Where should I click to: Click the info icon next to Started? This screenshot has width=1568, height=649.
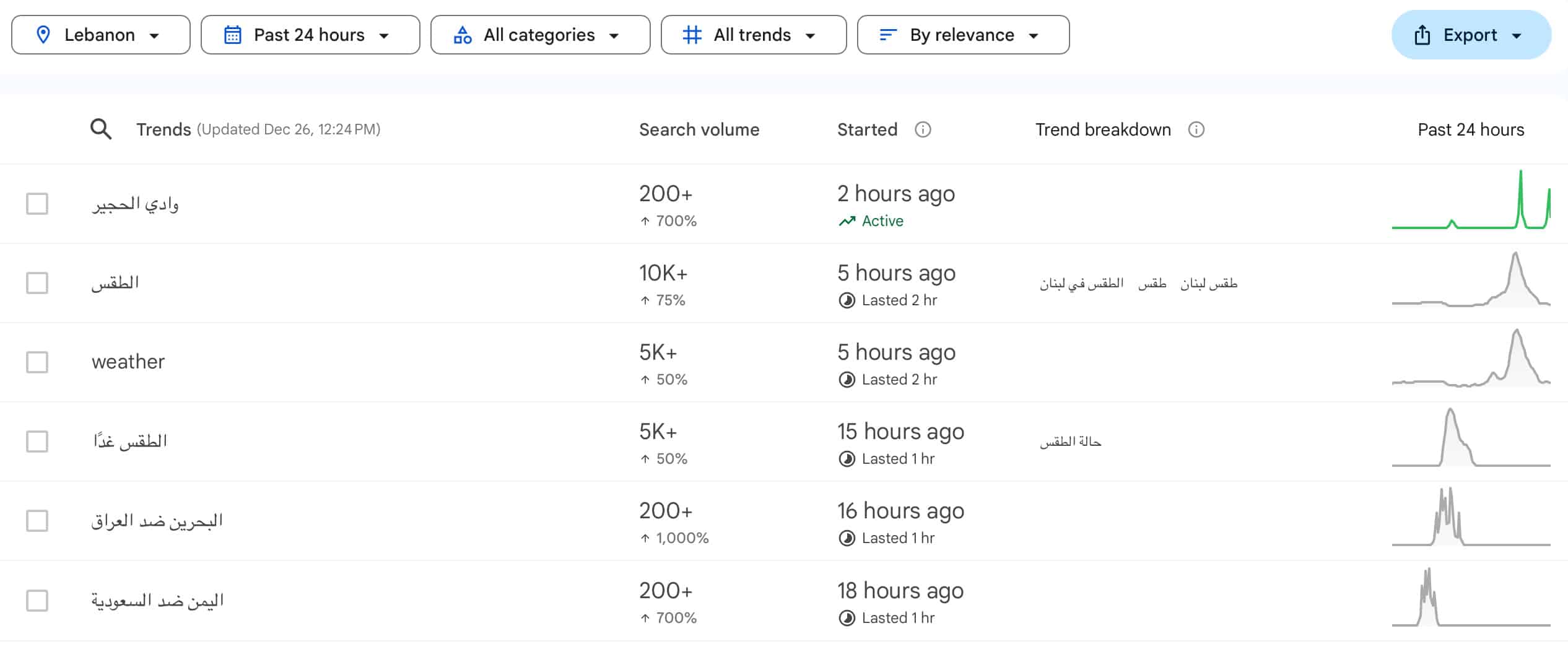[923, 129]
